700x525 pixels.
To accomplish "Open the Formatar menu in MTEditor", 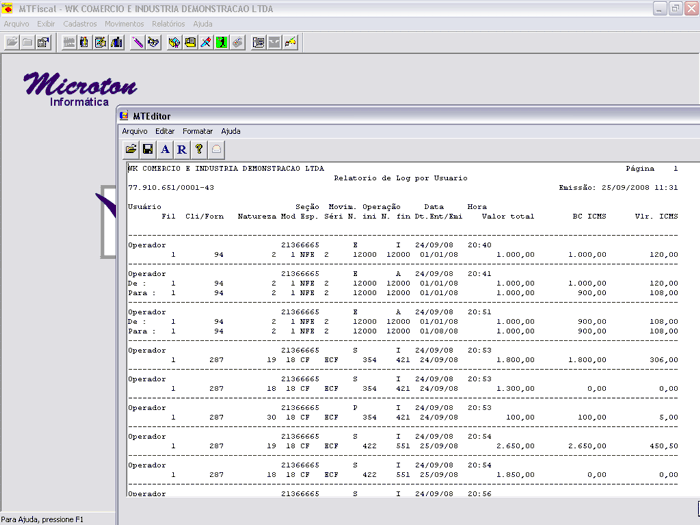I will pos(197,131).
